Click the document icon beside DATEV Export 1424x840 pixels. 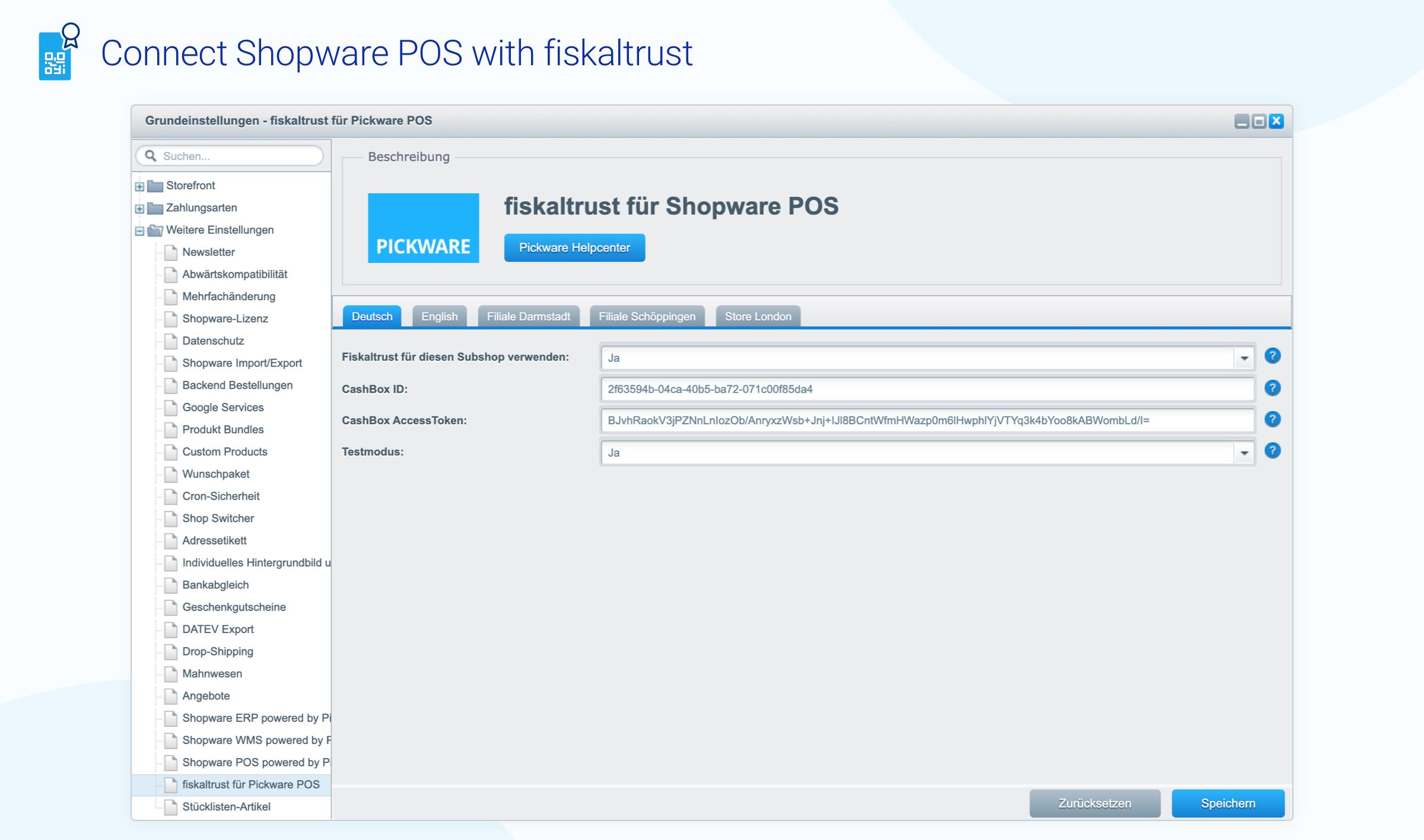click(x=171, y=629)
